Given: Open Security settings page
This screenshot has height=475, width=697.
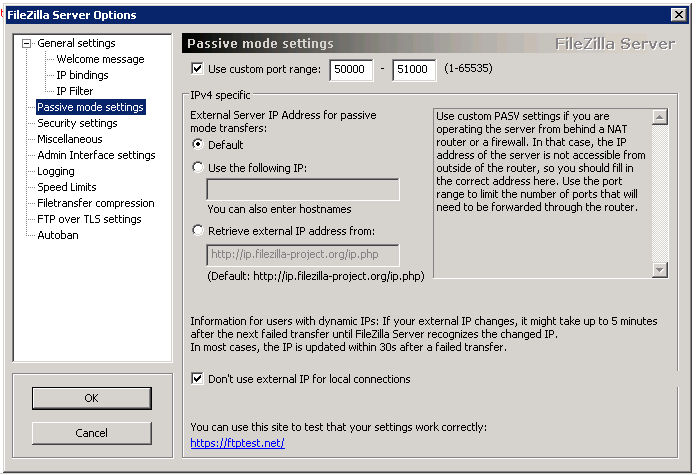Looking at the screenshot, I should point(77,123).
